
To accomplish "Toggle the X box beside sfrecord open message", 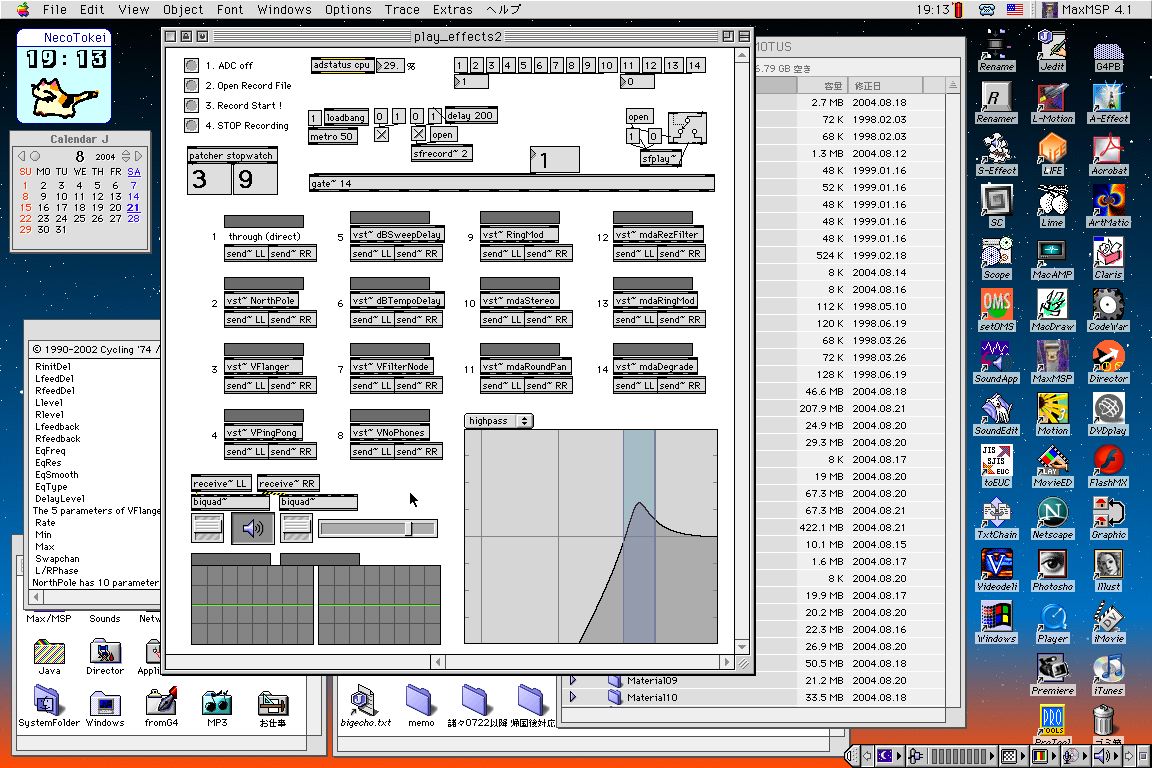I will pyautogui.click(x=419, y=134).
